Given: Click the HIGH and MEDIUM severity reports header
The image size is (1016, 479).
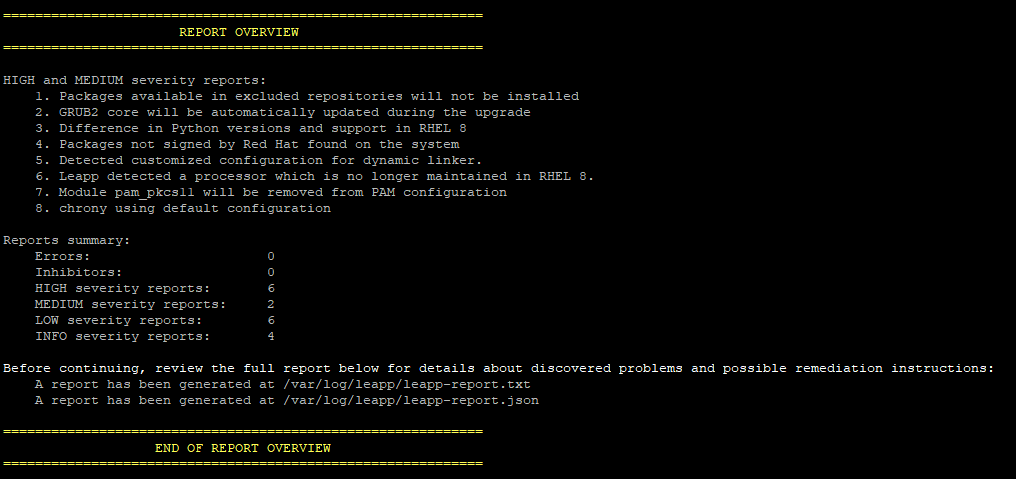Looking at the screenshot, I should tap(135, 80).
